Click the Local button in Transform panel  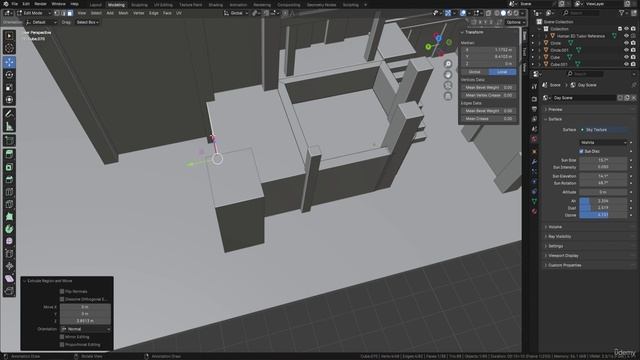pyautogui.click(x=502, y=72)
